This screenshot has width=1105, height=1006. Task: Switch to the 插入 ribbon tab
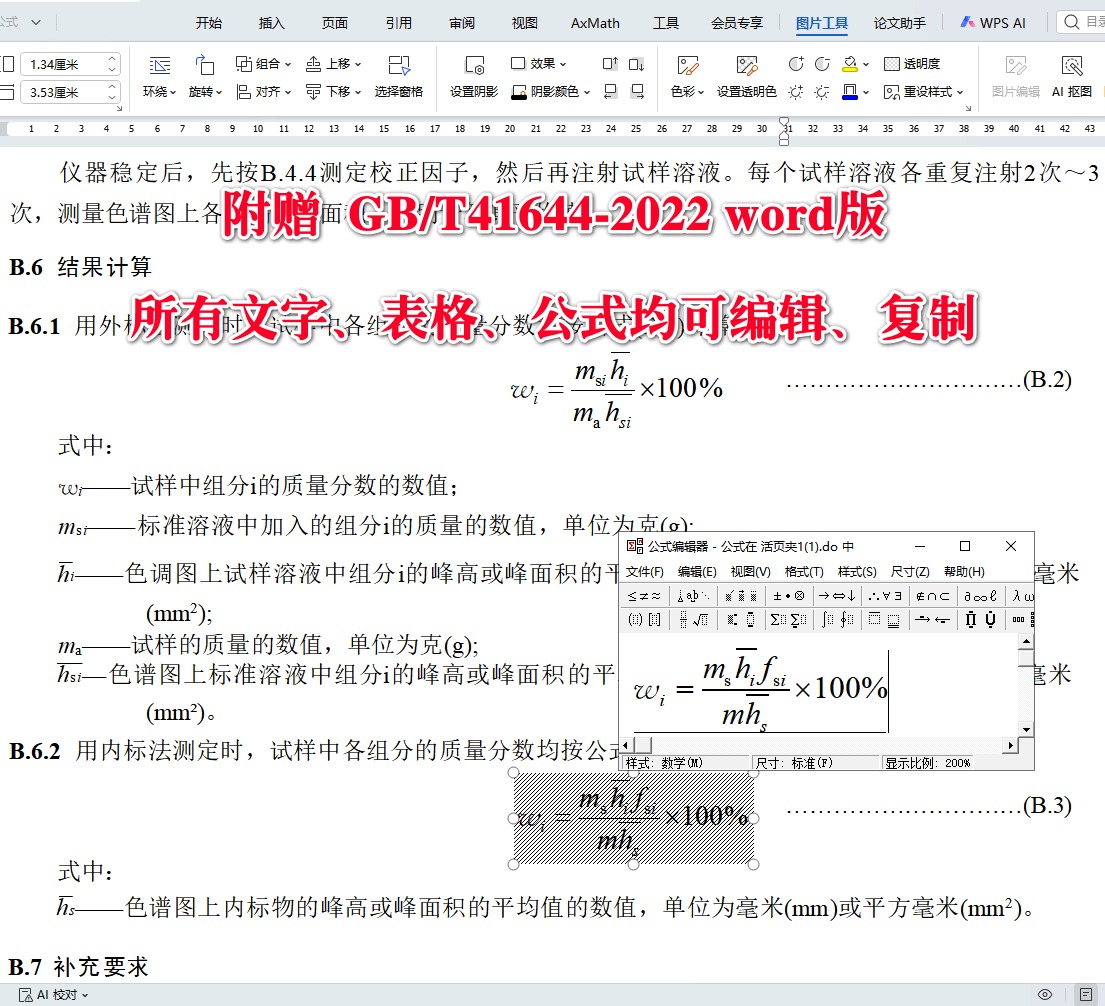coord(271,23)
